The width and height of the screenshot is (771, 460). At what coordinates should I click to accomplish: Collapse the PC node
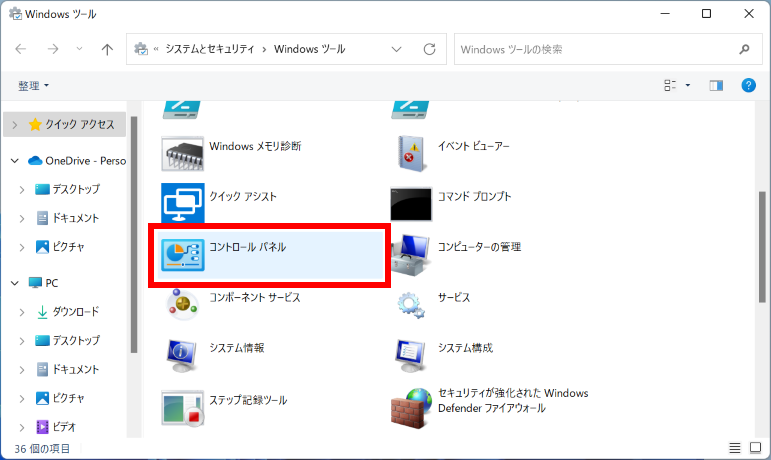(15, 283)
